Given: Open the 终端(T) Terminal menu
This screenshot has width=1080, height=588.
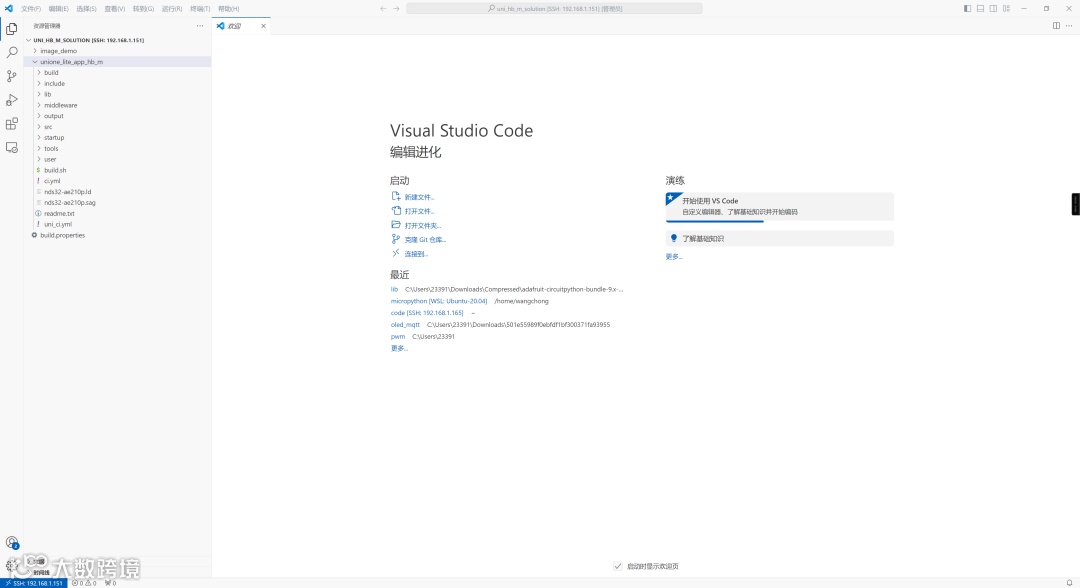Looking at the screenshot, I should tap(200, 9).
